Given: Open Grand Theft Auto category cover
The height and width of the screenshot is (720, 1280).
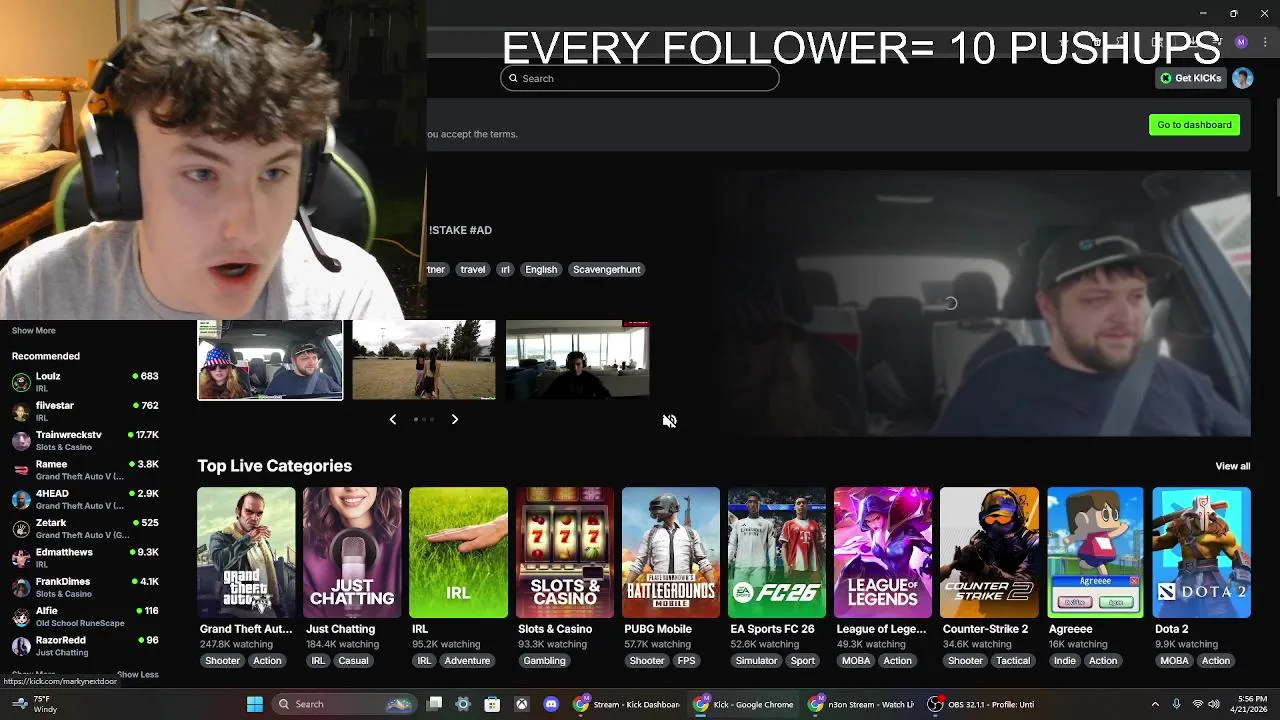Looking at the screenshot, I should tap(246, 552).
